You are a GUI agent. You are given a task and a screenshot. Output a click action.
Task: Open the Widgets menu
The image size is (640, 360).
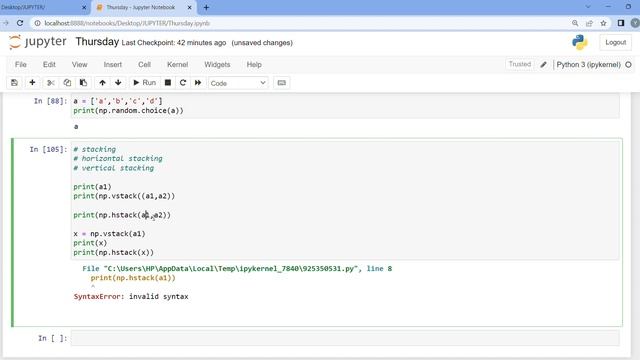[217, 64]
